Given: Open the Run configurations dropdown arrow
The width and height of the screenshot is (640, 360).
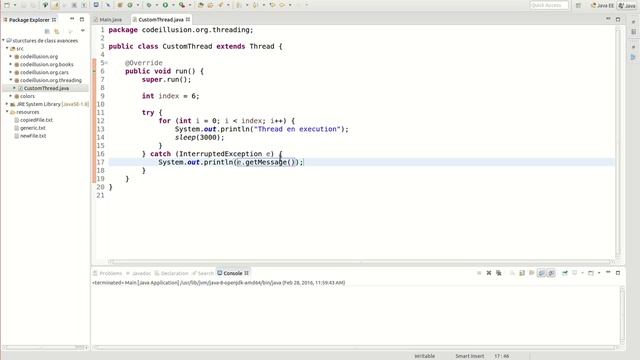Looking at the screenshot, I should 173,5.
